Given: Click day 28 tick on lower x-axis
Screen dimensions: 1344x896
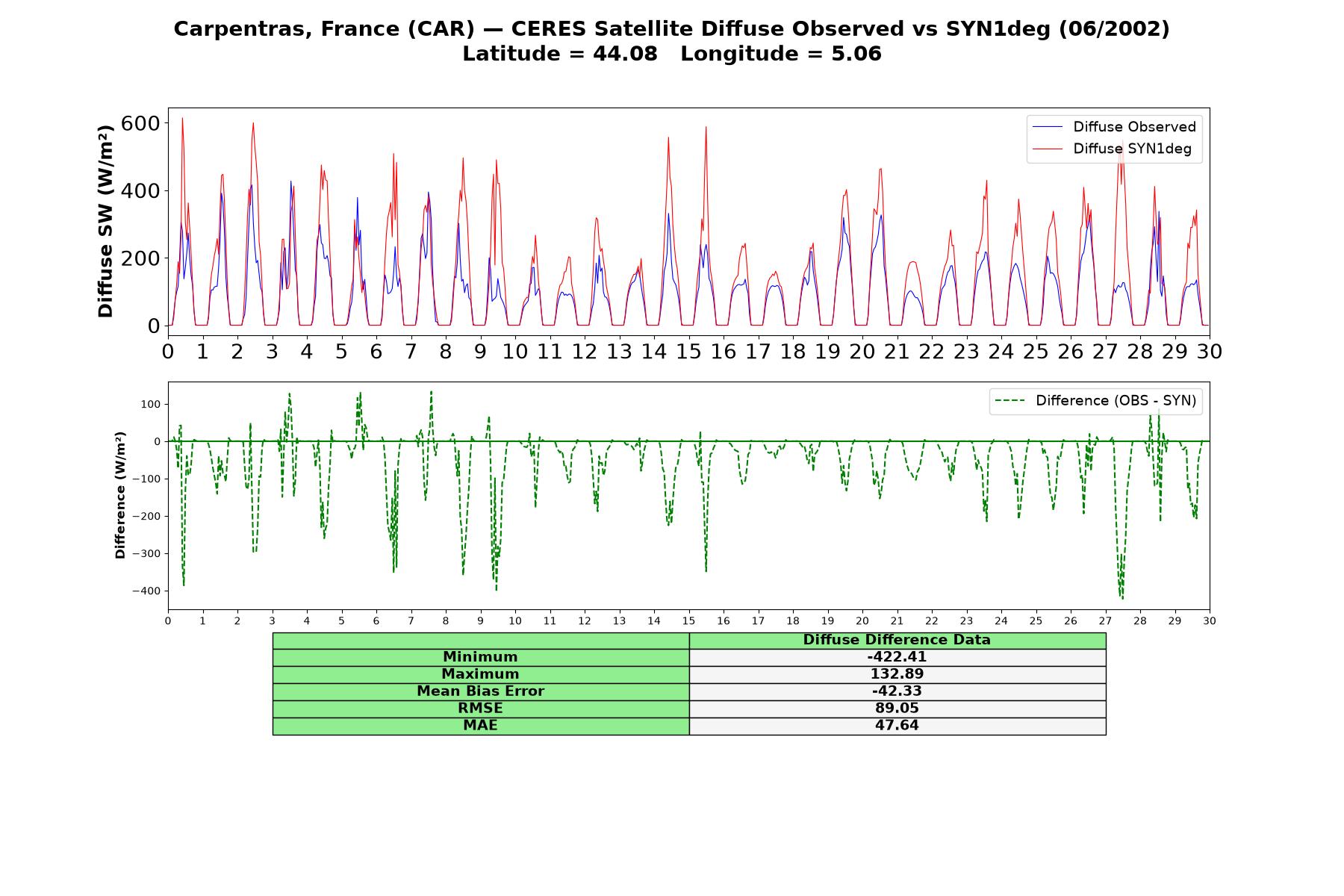Looking at the screenshot, I should [1139, 621].
